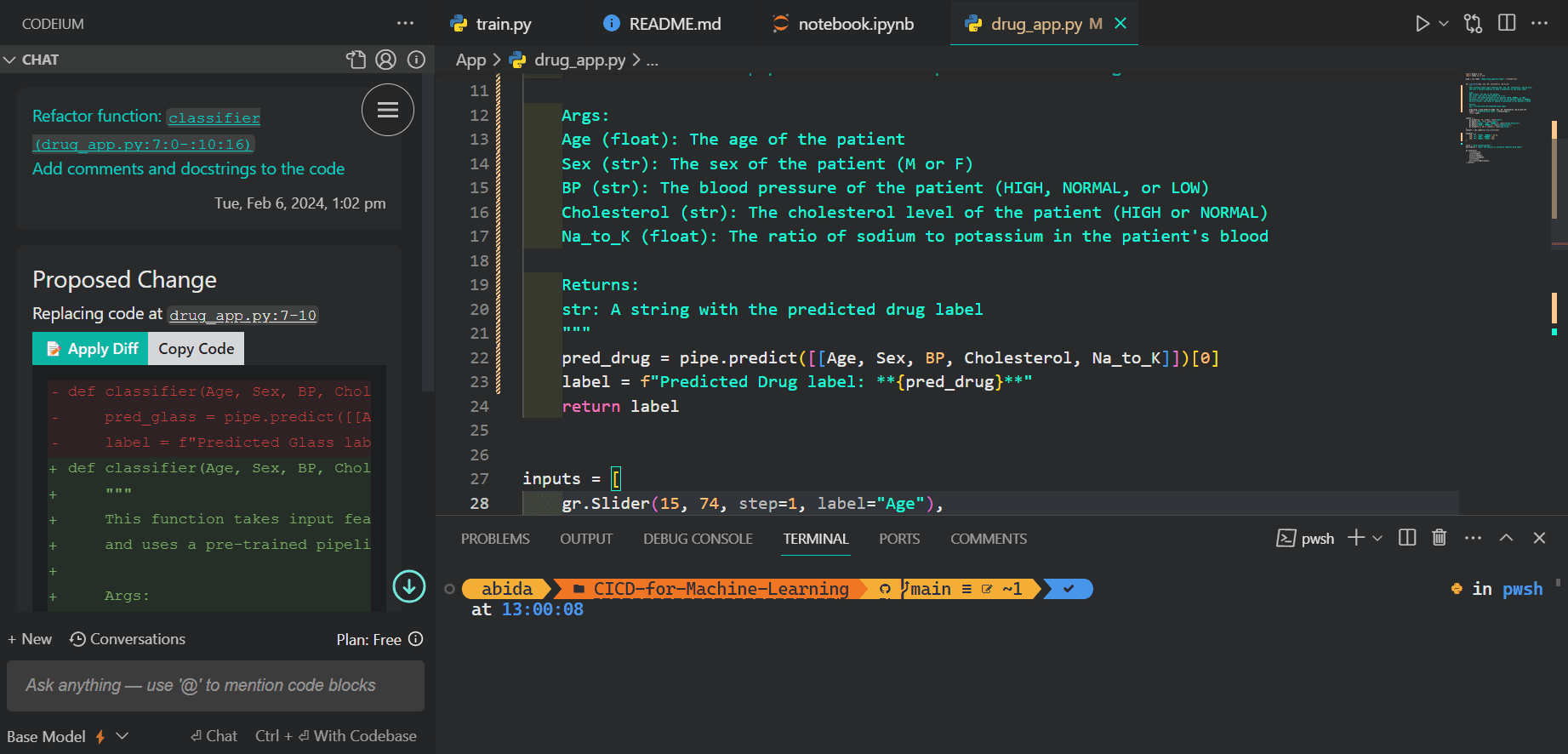Switch to README.md tab
The width and height of the screenshot is (1568, 754).
coord(662,24)
